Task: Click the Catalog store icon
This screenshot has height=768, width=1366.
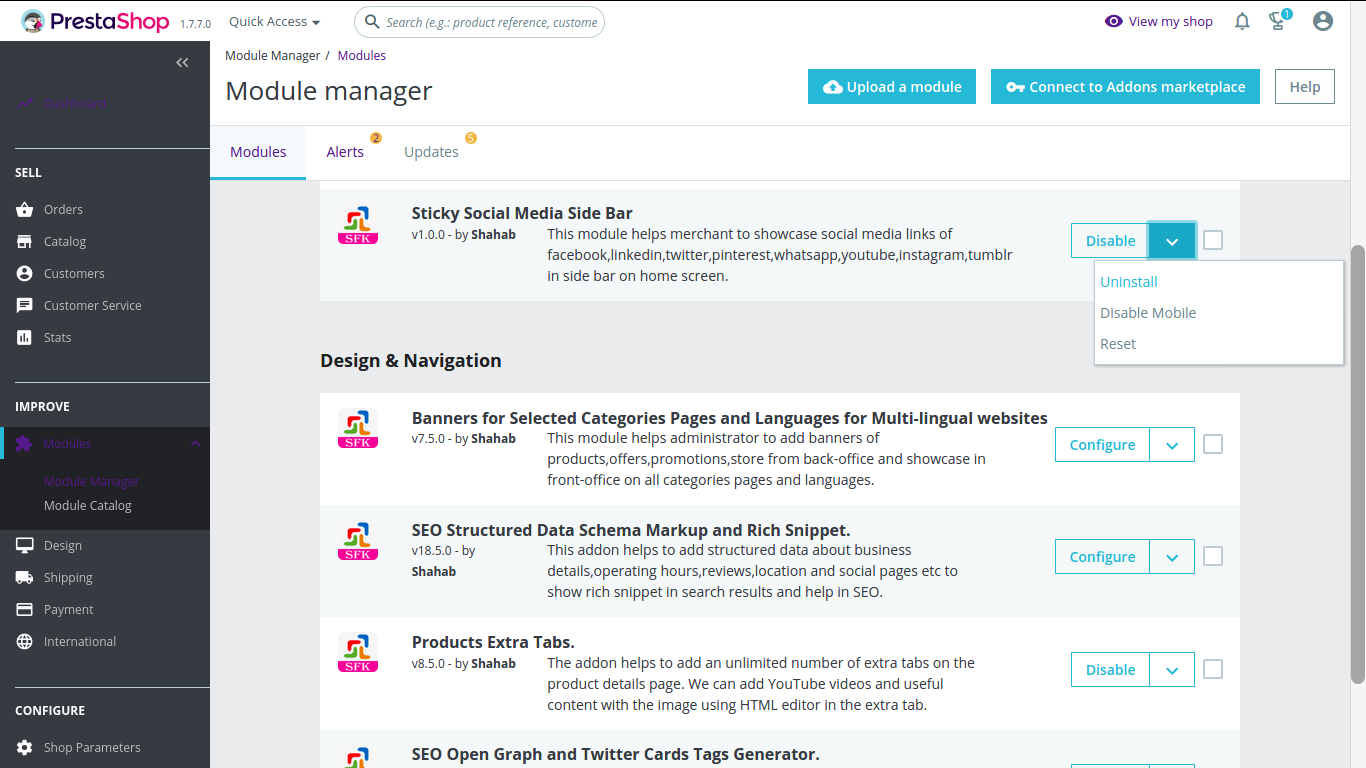Action: 25,242
